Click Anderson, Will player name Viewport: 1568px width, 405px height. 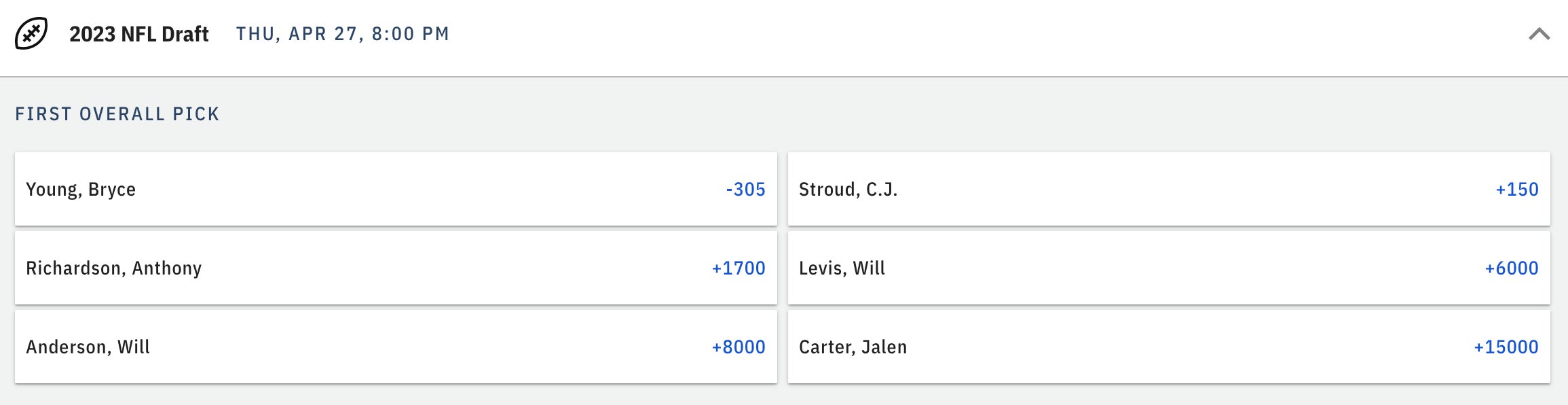(x=88, y=347)
